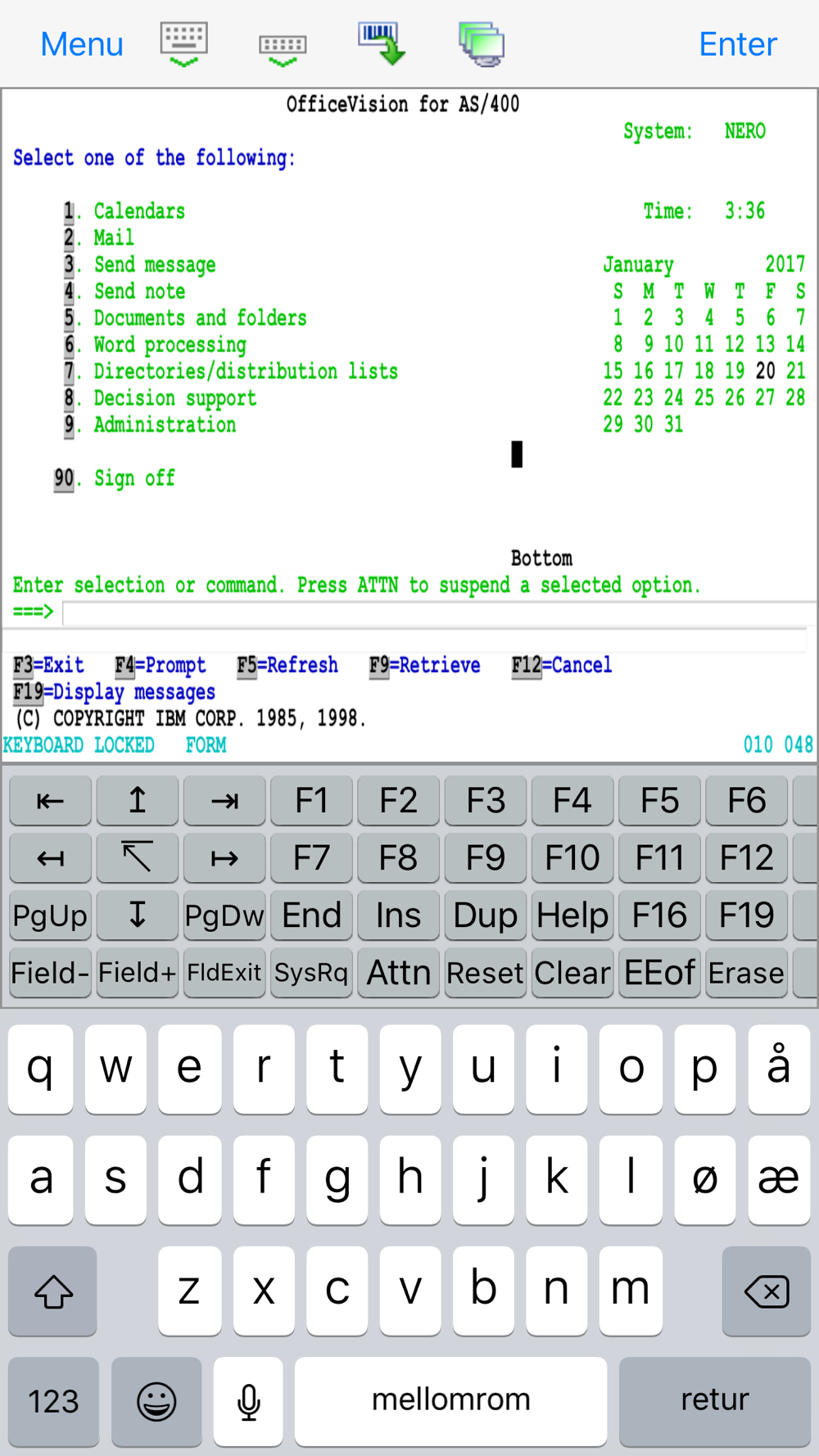Choose option 3 Send message

click(x=140, y=265)
